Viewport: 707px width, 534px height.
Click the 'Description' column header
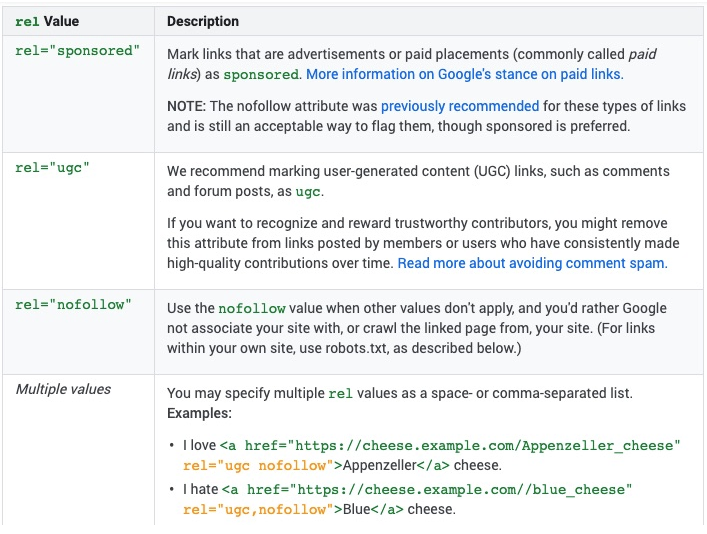[x=203, y=21]
